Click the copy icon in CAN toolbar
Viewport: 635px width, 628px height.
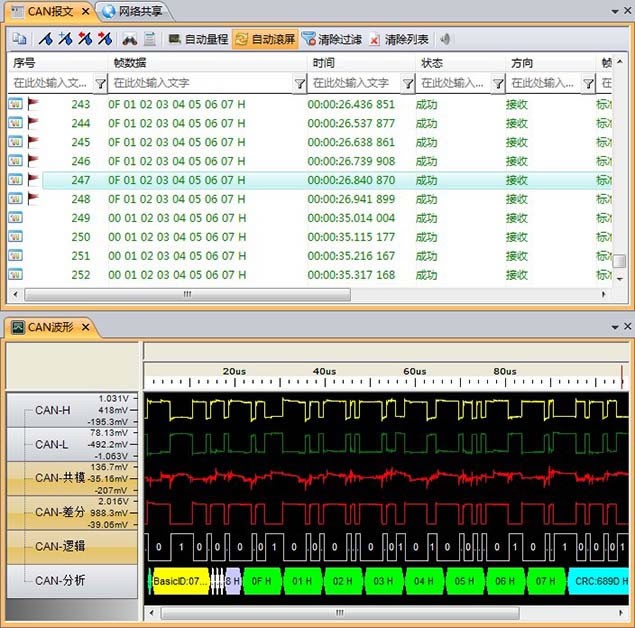(19, 40)
